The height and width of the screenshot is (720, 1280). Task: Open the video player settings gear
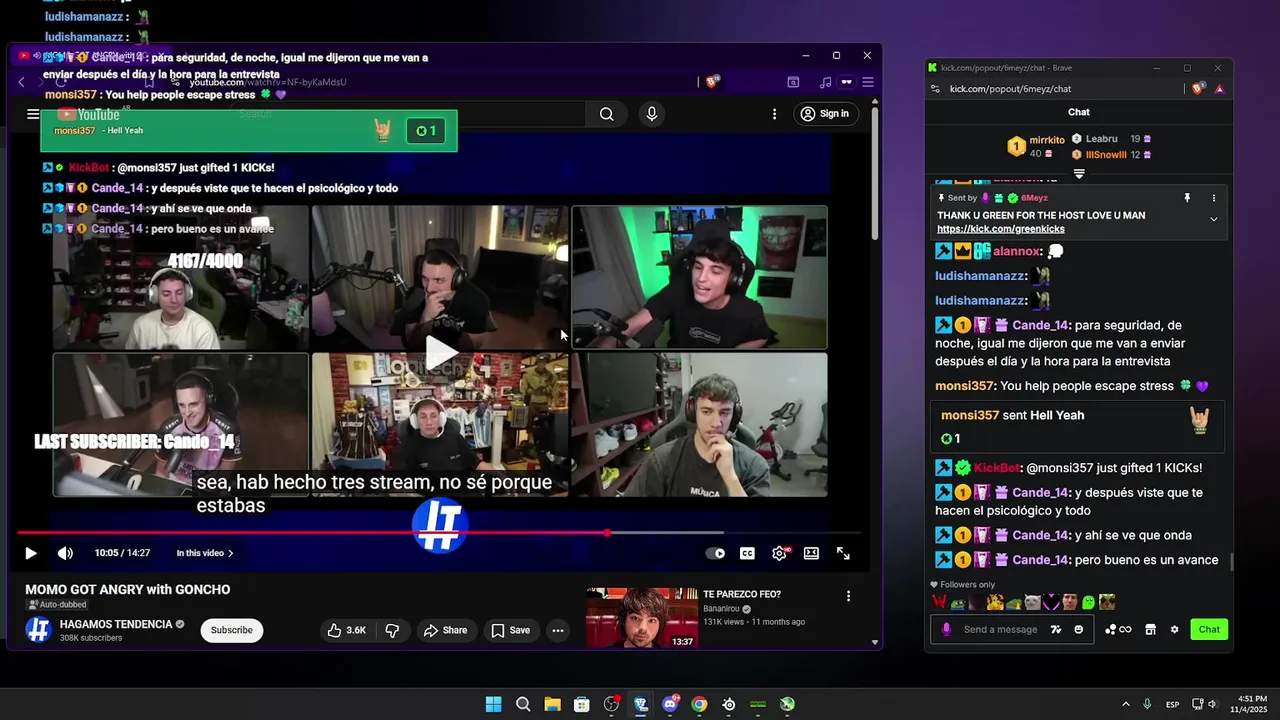(780, 553)
